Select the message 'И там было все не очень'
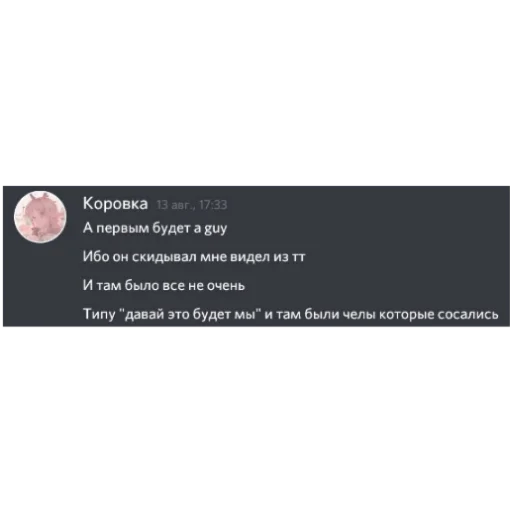The height and width of the screenshot is (512, 512). click(164, 285)
